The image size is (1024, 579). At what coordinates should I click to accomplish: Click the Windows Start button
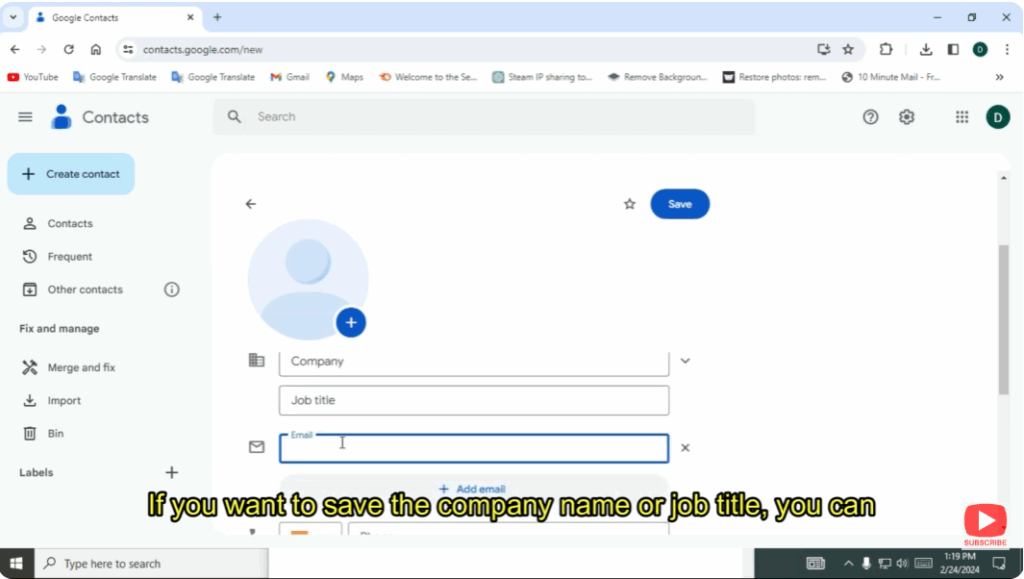coord(17,564)
